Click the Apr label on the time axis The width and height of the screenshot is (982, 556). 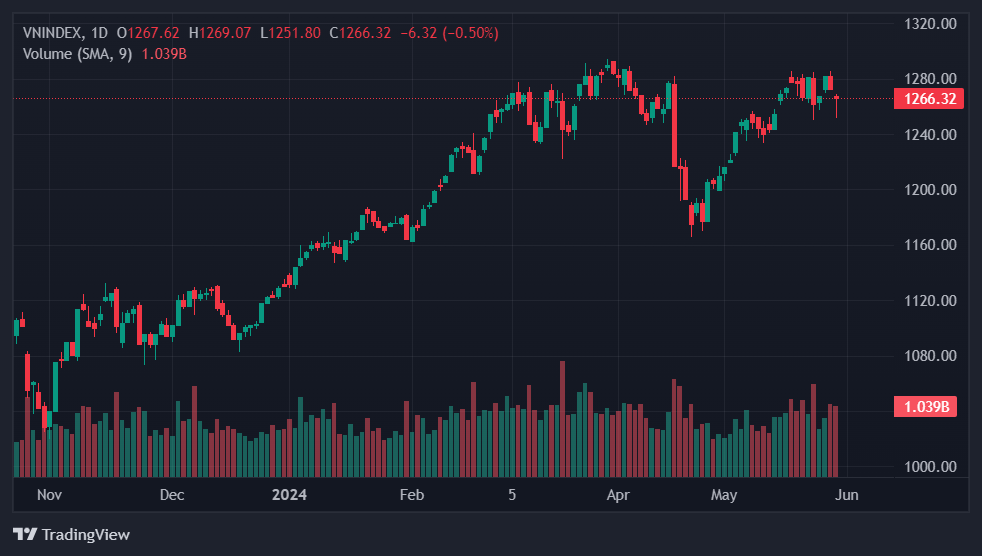click(x=619, y=495)
